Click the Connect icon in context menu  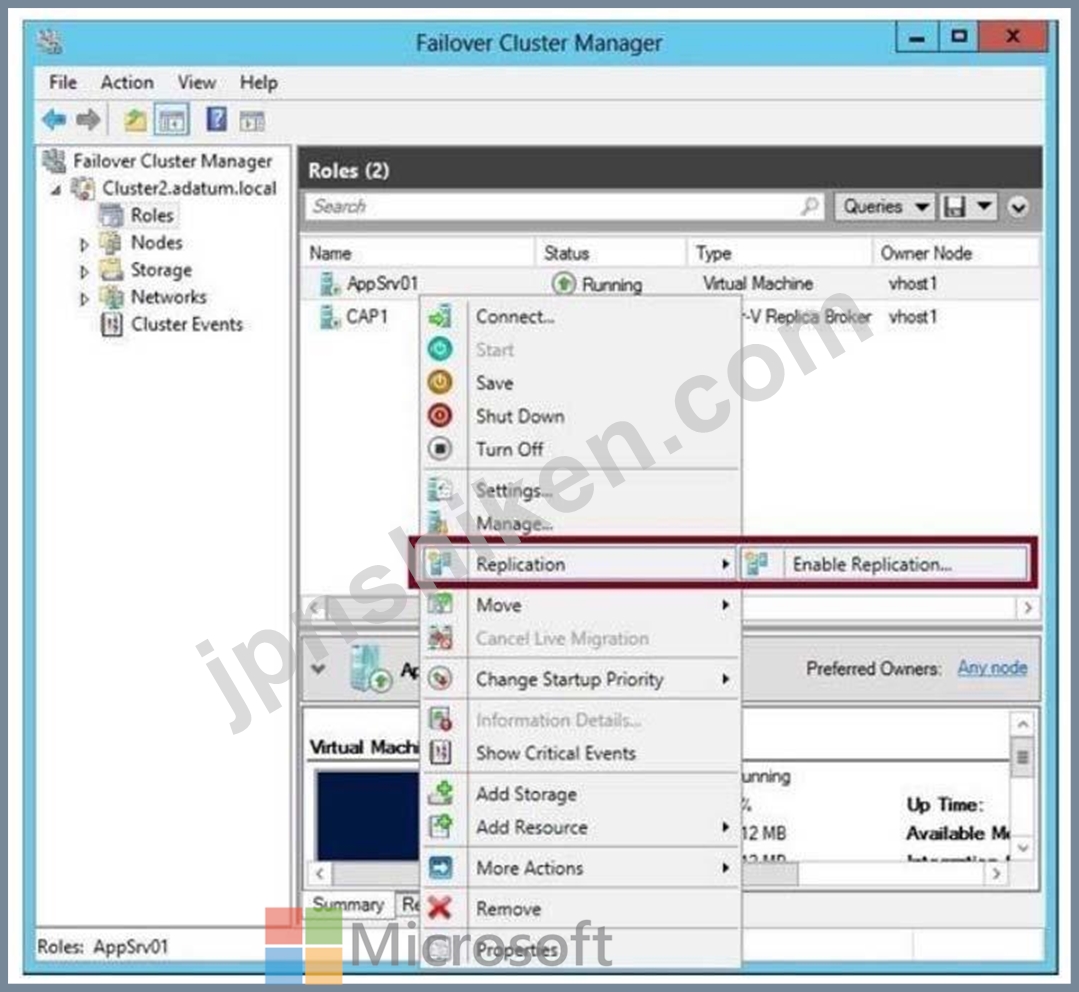click(440, 317)
